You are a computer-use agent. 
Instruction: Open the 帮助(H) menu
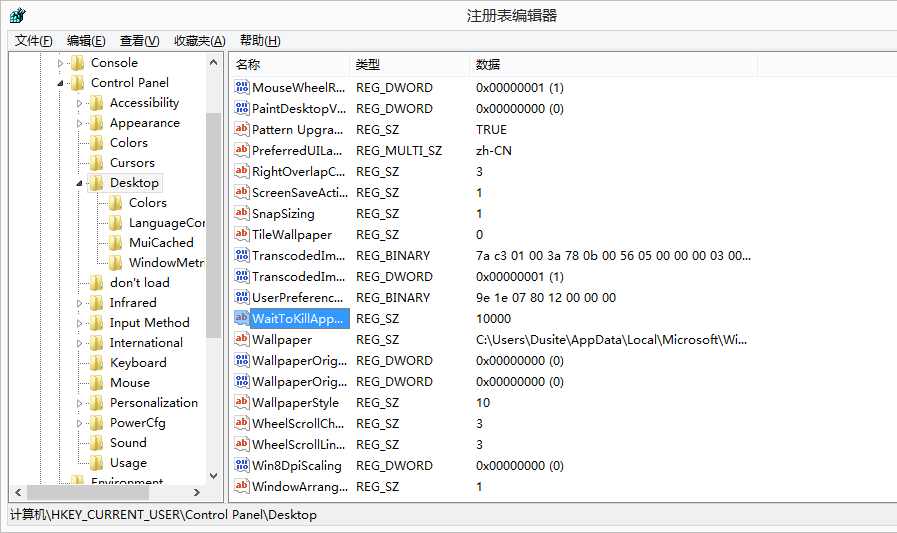(260, 41)
